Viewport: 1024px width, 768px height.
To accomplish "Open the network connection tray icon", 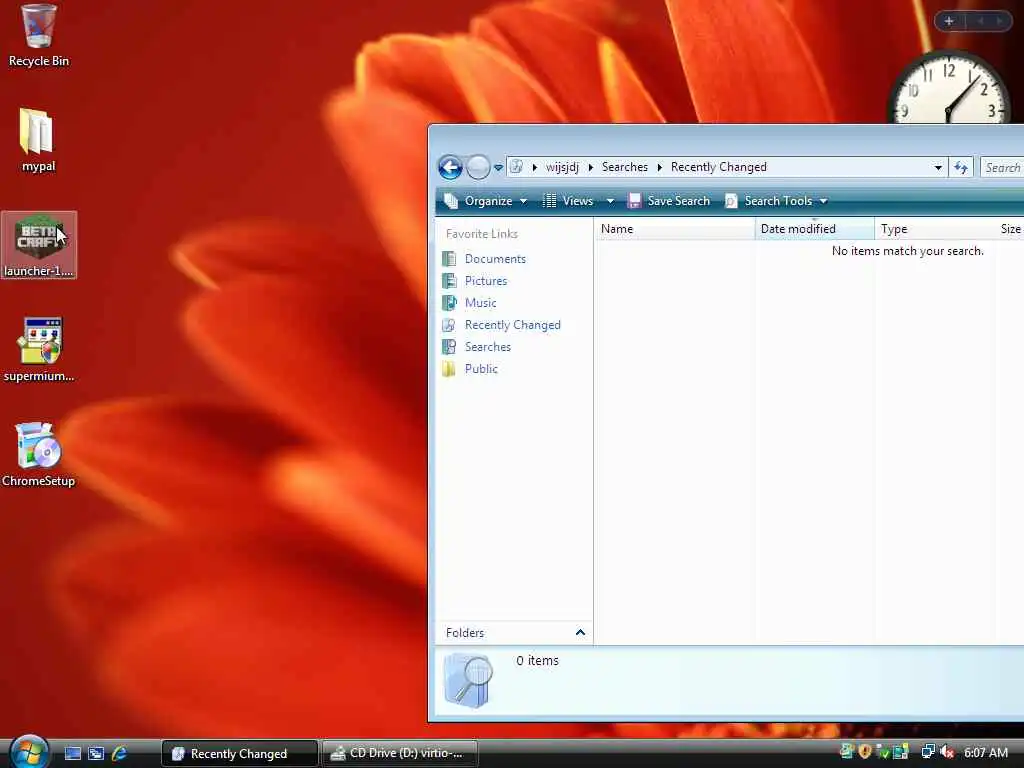I will coord(928,752).
